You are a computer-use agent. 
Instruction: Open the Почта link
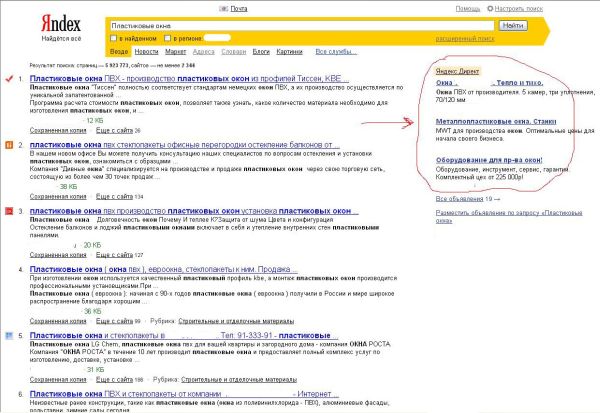[239, 8]
